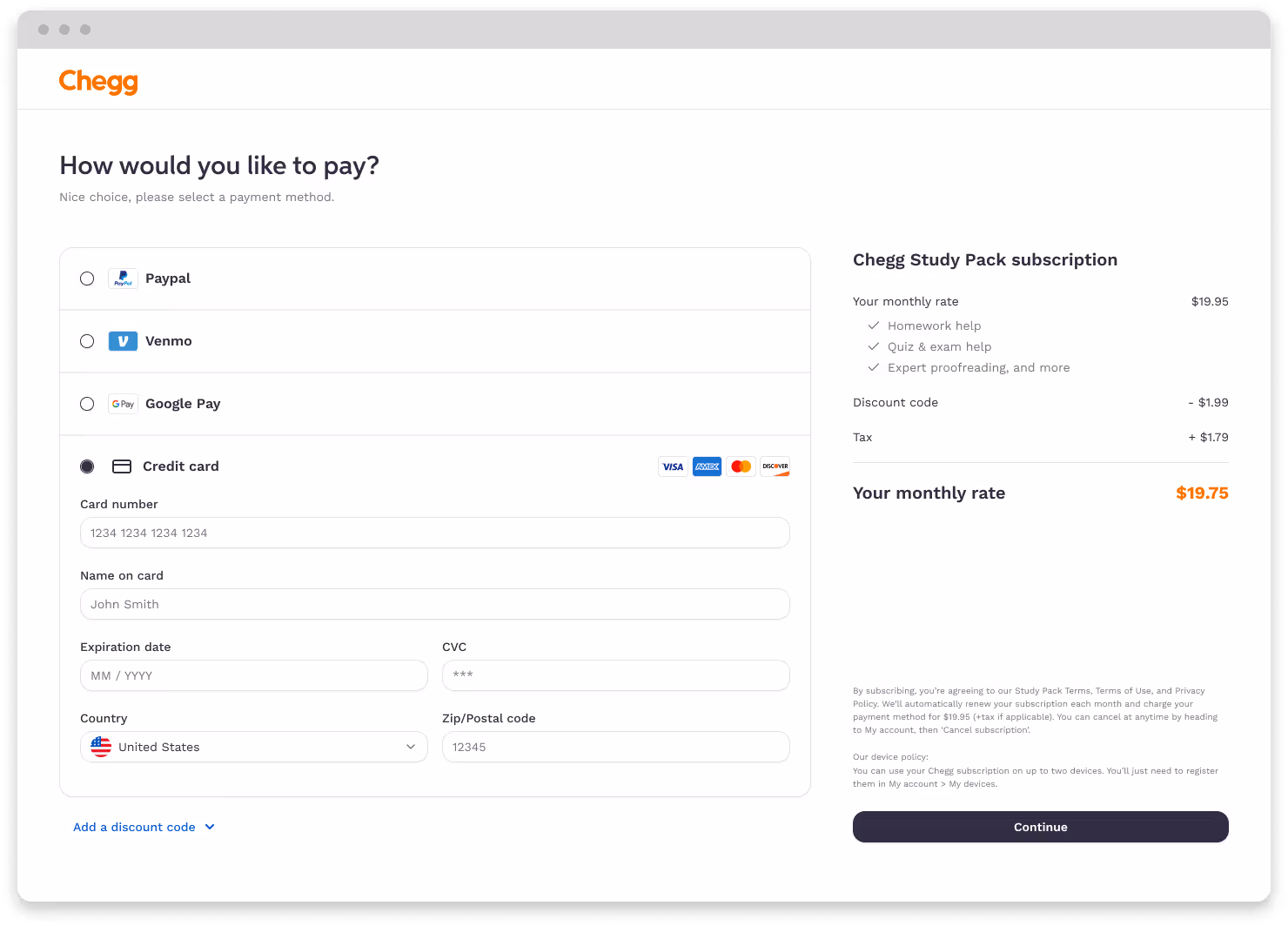1288x926 pixels.
Task: Click the credit card outline icon
Action: pos(122,466)
